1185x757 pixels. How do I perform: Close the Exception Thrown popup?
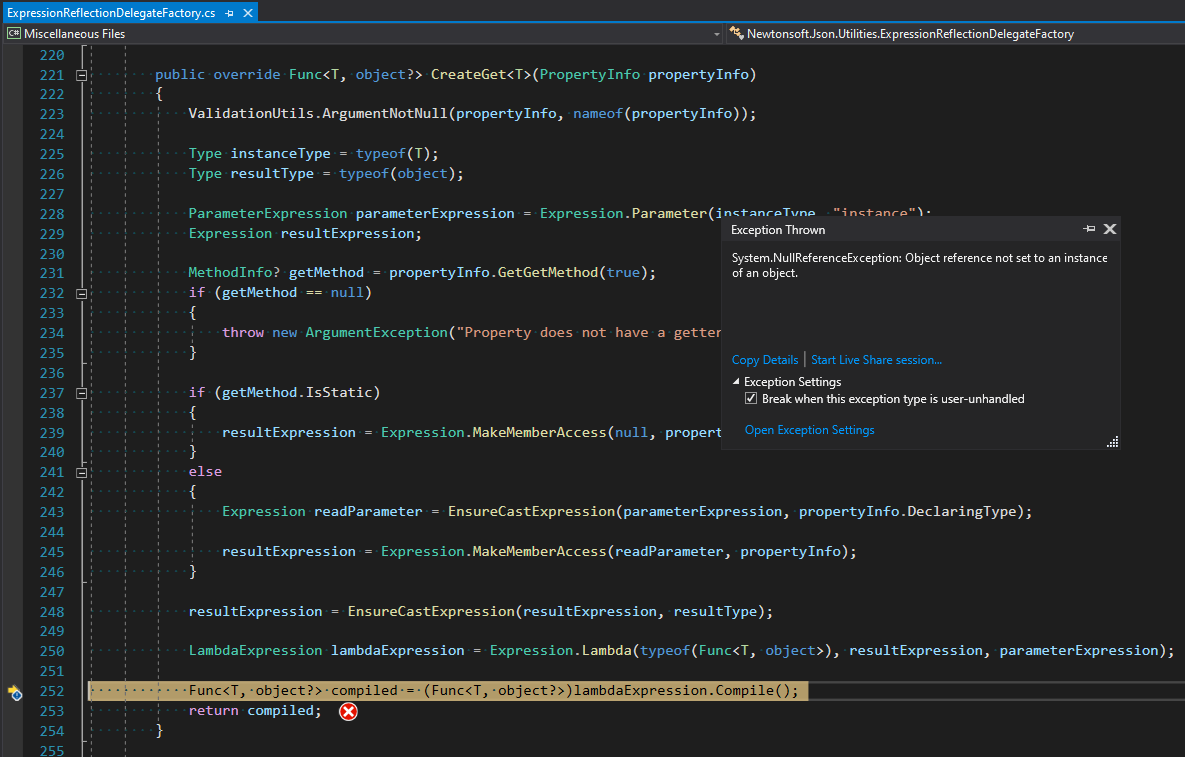[x=1110, y=229]
